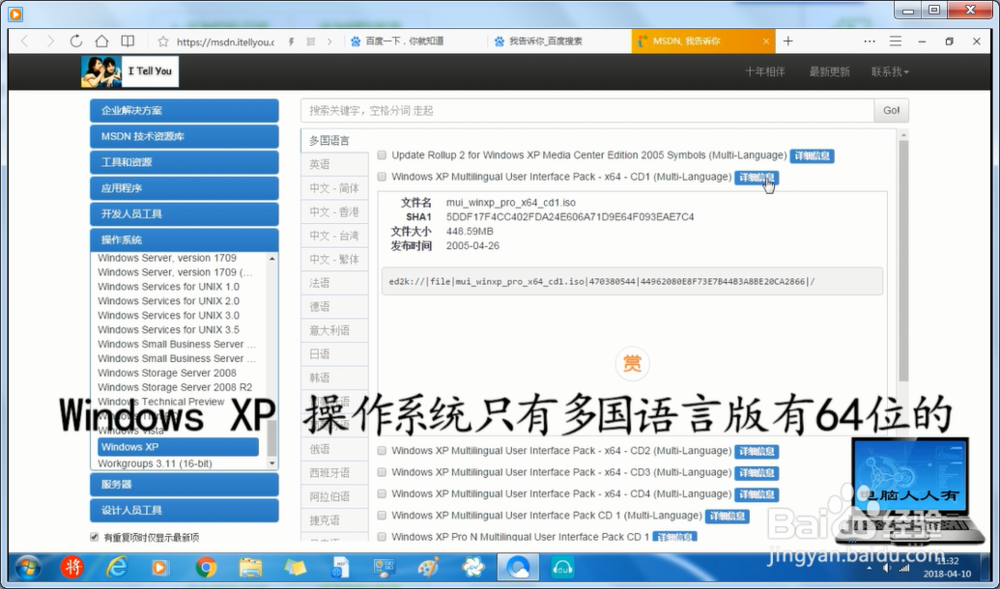Go to browser home page icon
The image size is (1000, 589).
[101, 41]
